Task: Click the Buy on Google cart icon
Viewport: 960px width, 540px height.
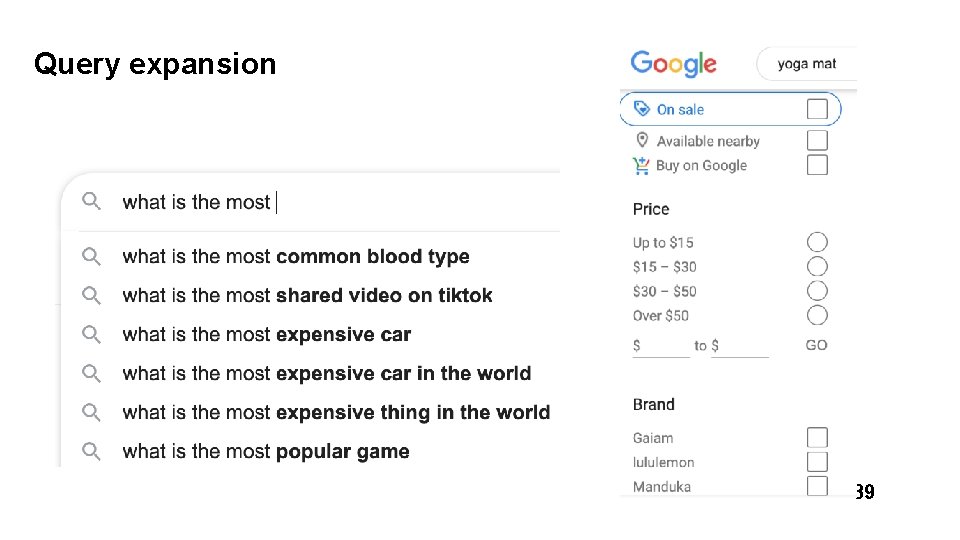Action: pos(641,165)
